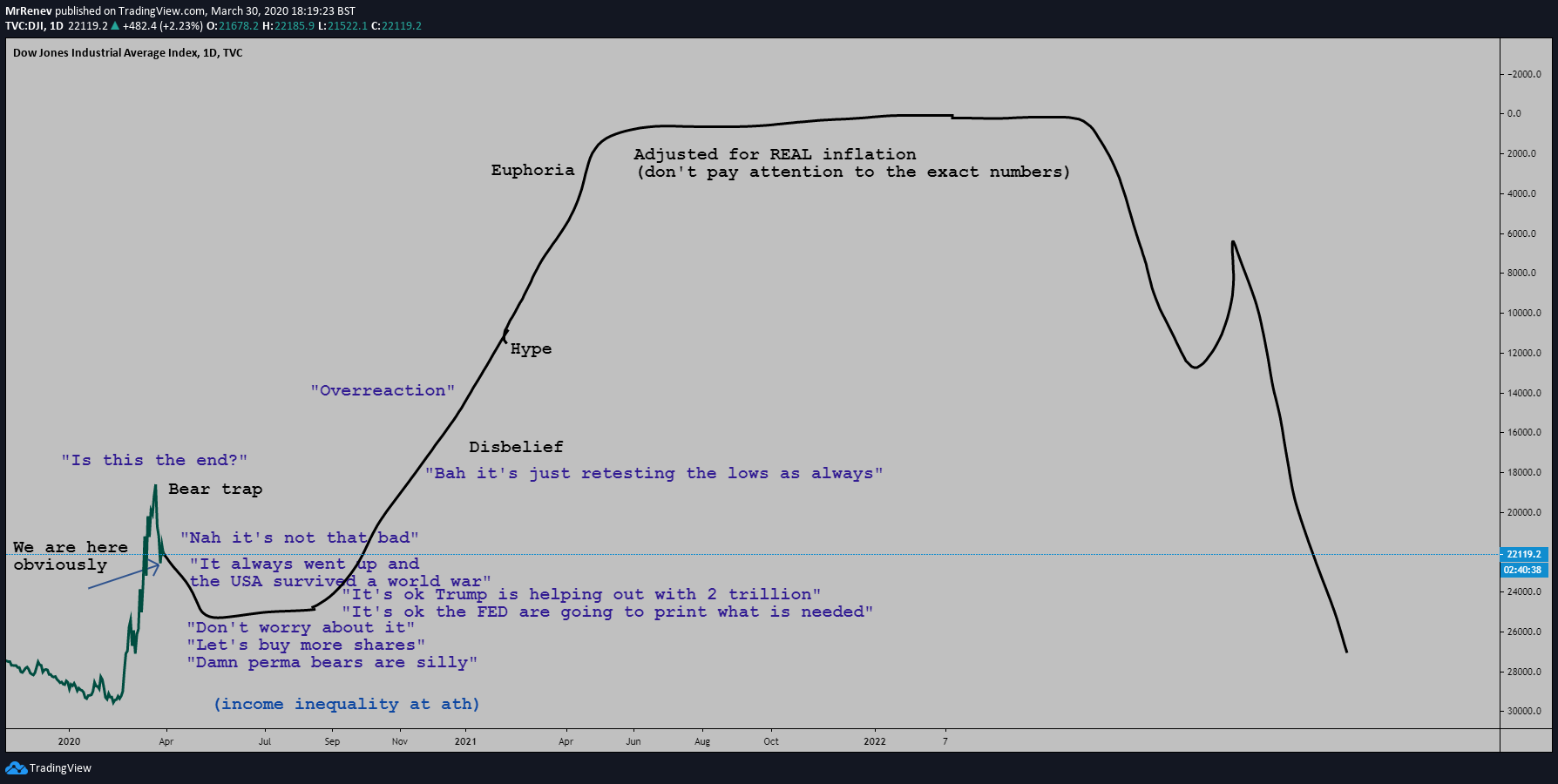
Task: Click the TradingView cloud logo icon
Action: point(16,767)
